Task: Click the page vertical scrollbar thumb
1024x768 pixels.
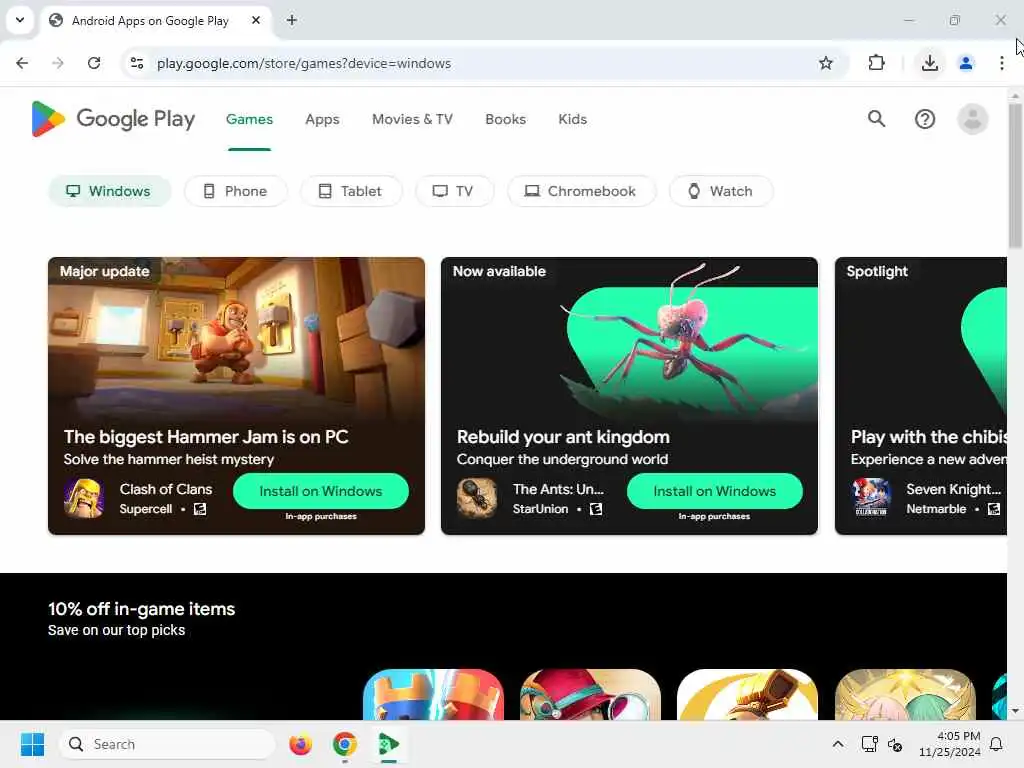Action: [x=1015, y=175]
